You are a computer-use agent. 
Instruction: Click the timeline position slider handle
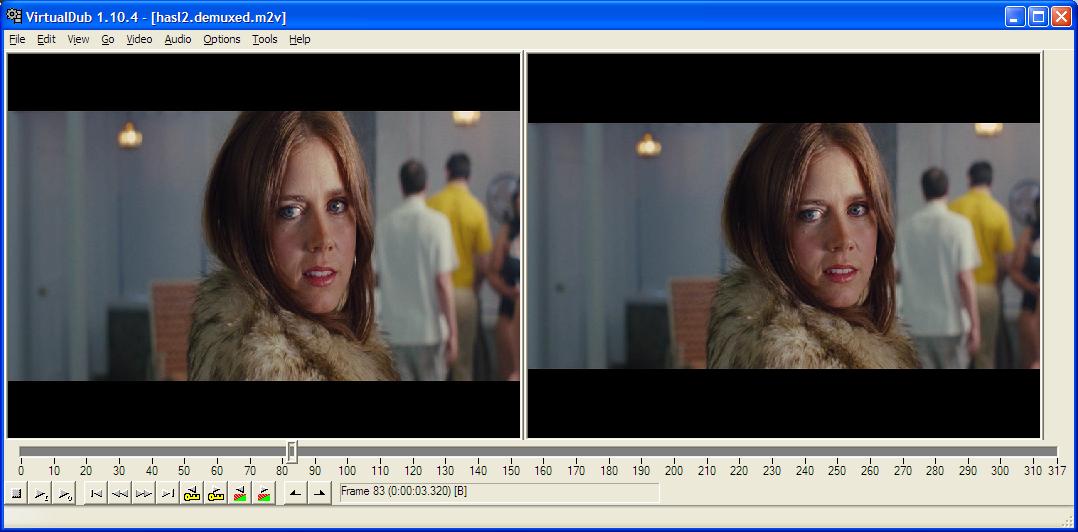tap(292, 452)
